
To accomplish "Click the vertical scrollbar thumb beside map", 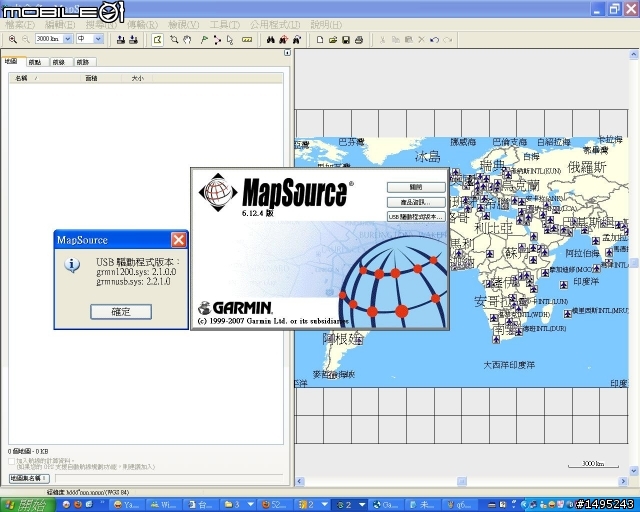I will click(633, 263).
